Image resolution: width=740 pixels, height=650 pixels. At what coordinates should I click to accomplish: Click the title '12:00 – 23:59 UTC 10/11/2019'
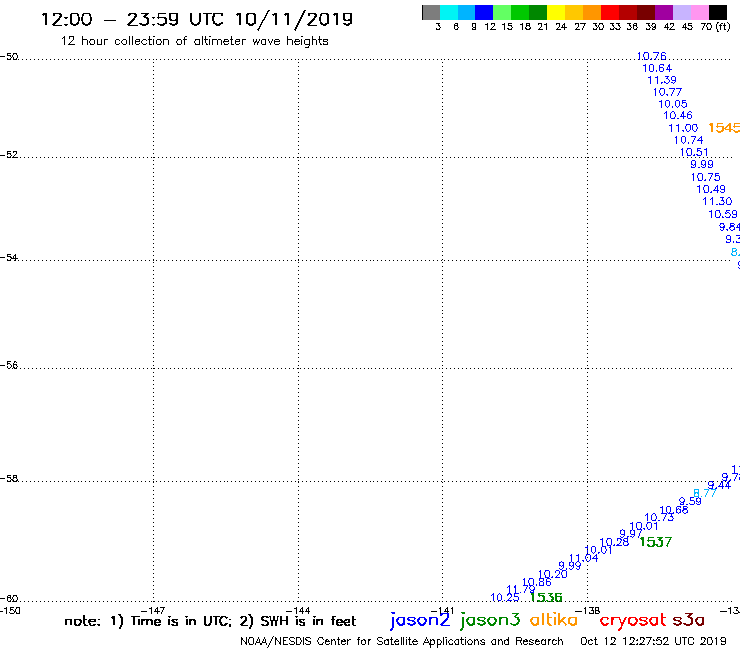point(197,19)
